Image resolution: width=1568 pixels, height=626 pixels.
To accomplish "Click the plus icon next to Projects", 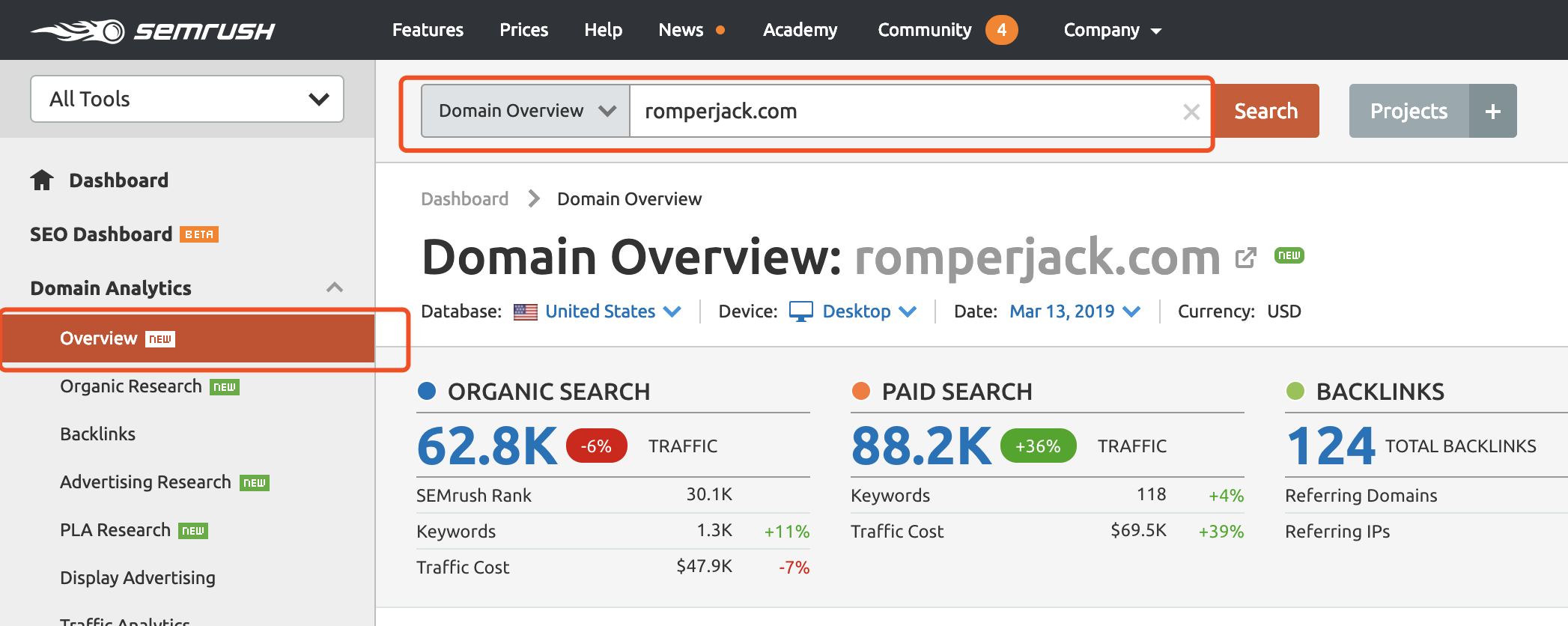I will 1493,111.
